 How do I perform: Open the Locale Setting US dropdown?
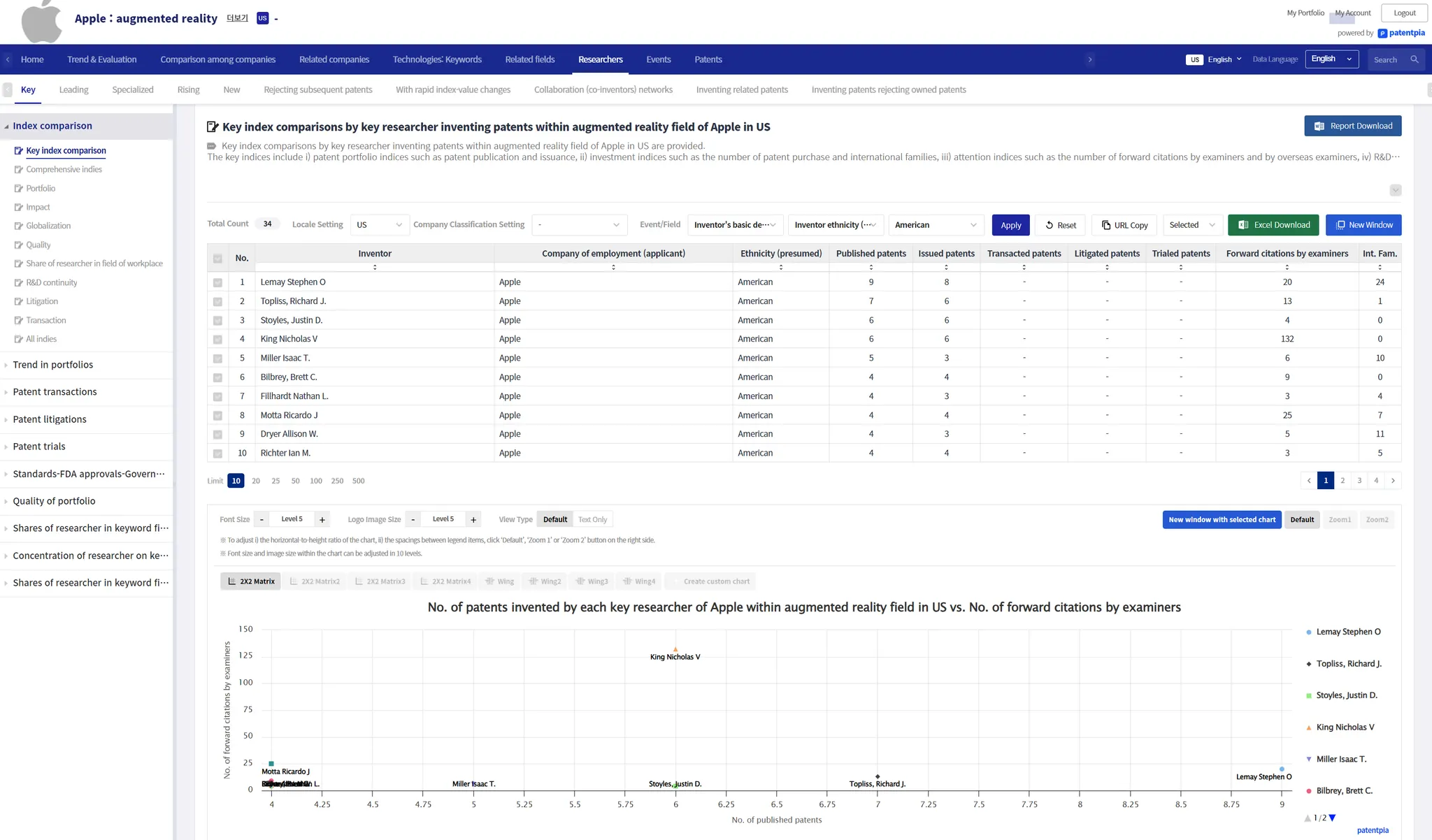379,225
